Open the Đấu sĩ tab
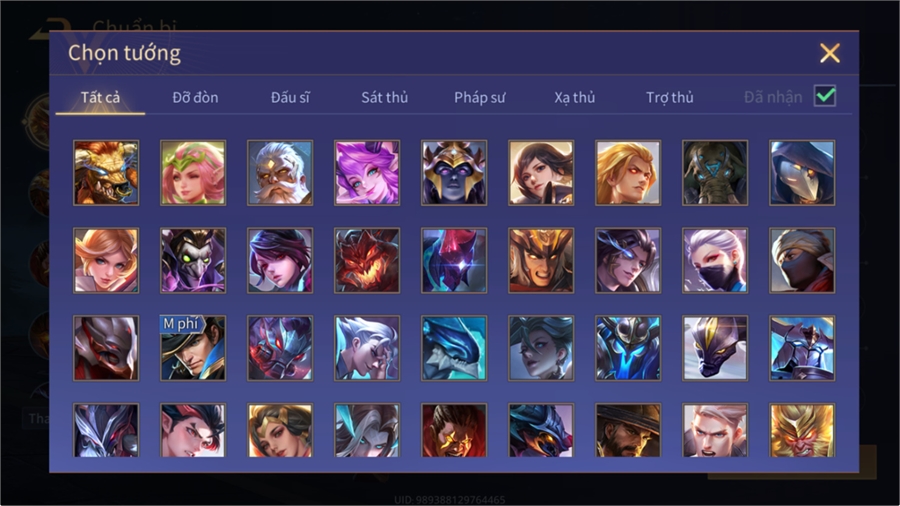Screen dimensions: 900x506 [x=290, y=98]
